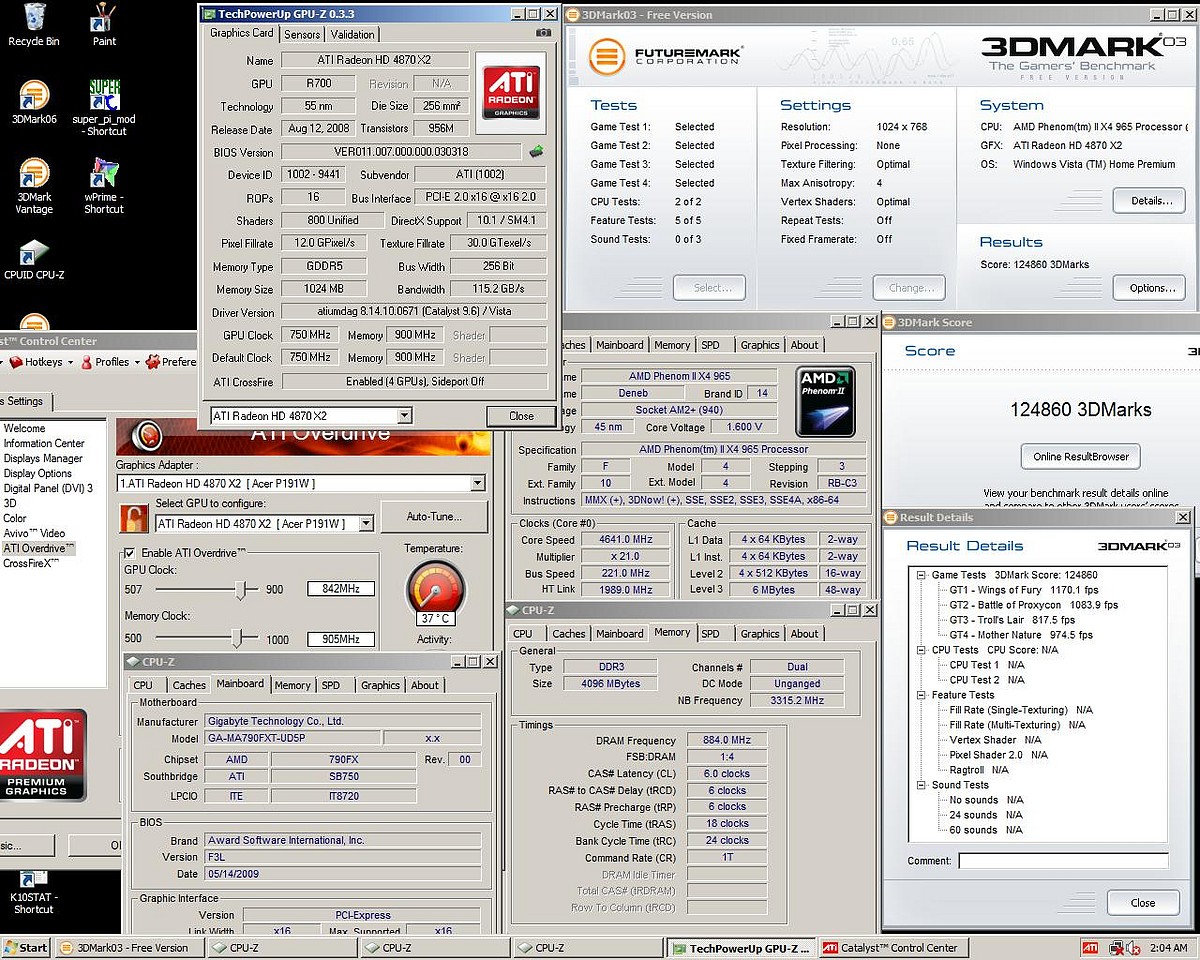Click the Options... button in 3DMark03

(x=1149, y=288)
